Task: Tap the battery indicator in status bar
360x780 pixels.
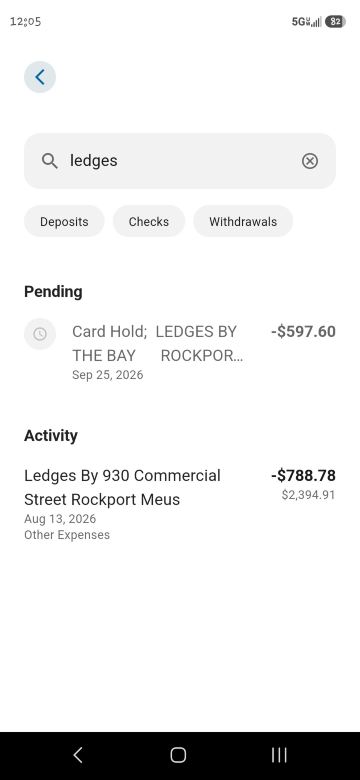Action: coord(335,21)
